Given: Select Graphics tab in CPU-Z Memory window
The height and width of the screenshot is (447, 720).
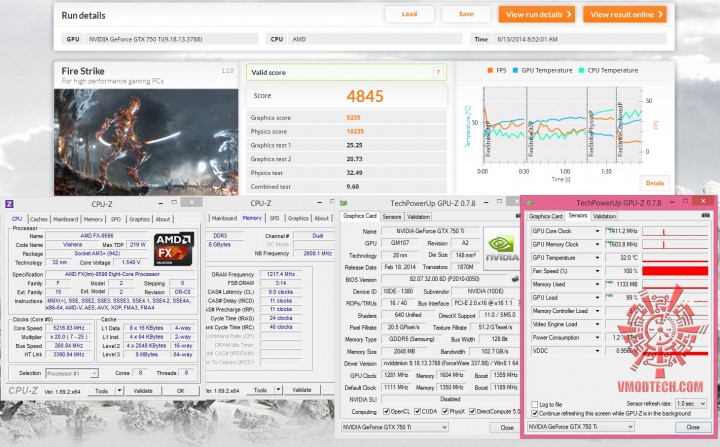Looking at the screenshot, I should click(298, 218).
